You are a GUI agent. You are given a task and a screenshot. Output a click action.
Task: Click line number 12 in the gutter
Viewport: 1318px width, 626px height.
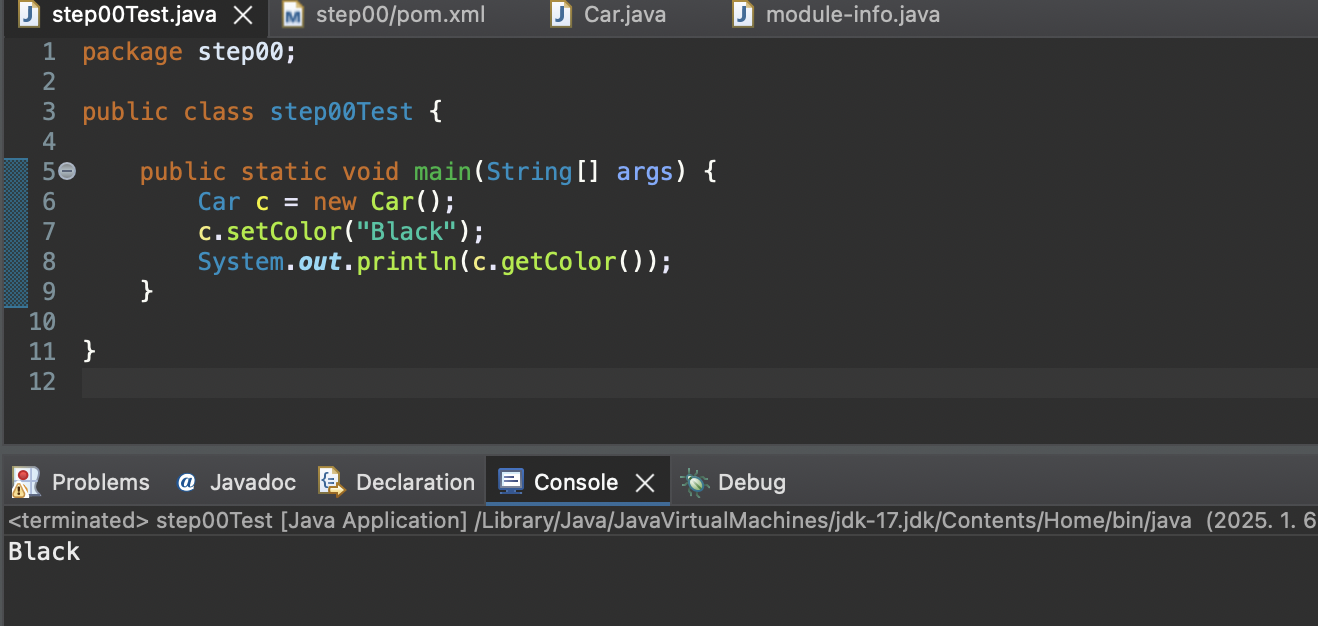point(42,381)
